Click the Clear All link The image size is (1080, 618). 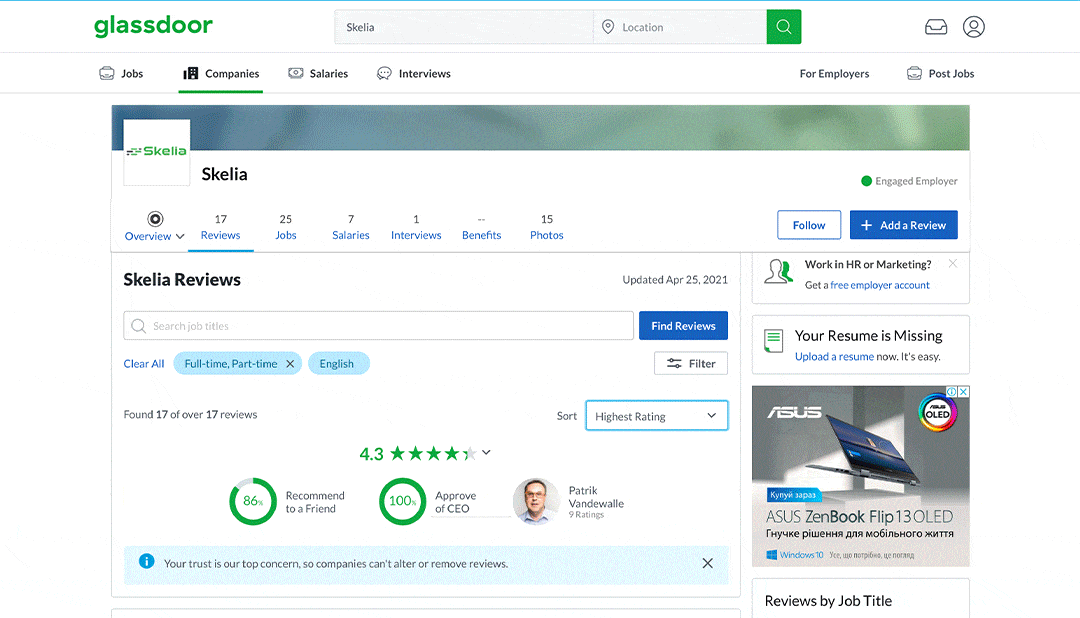pos(144,364)
